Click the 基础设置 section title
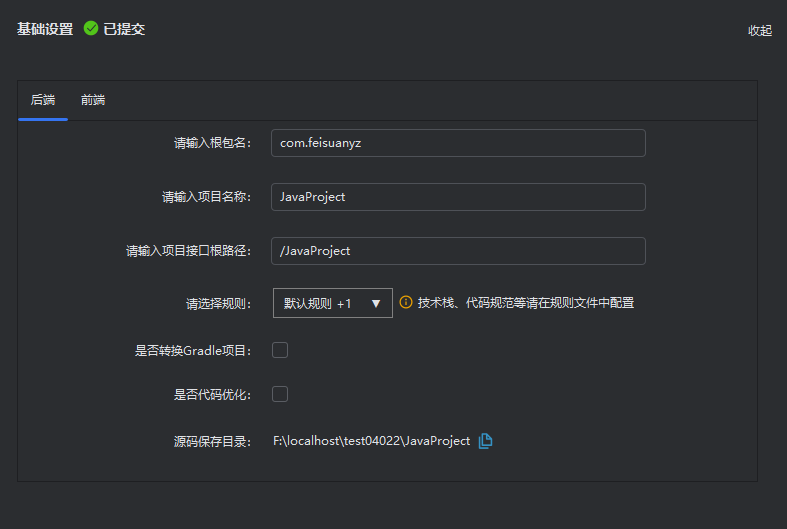This screenshot has width=787, height=529. click(45, 29)
